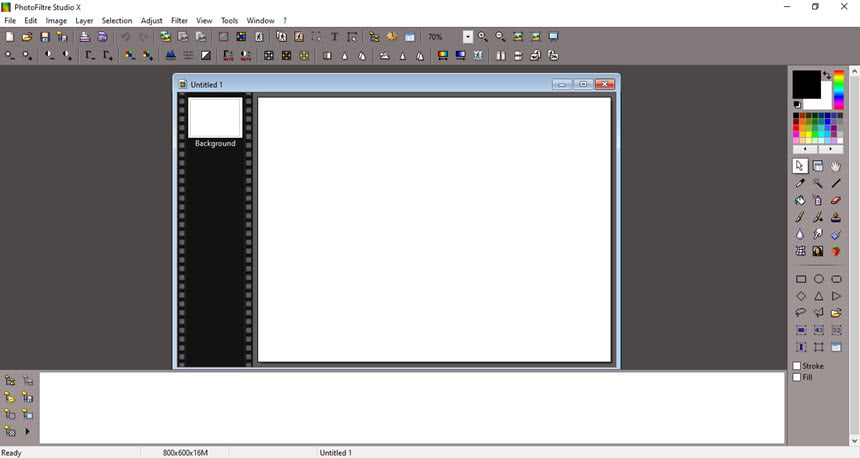Click the 3:2 ratio selection icon
The image size is (860, 458).
836,330
